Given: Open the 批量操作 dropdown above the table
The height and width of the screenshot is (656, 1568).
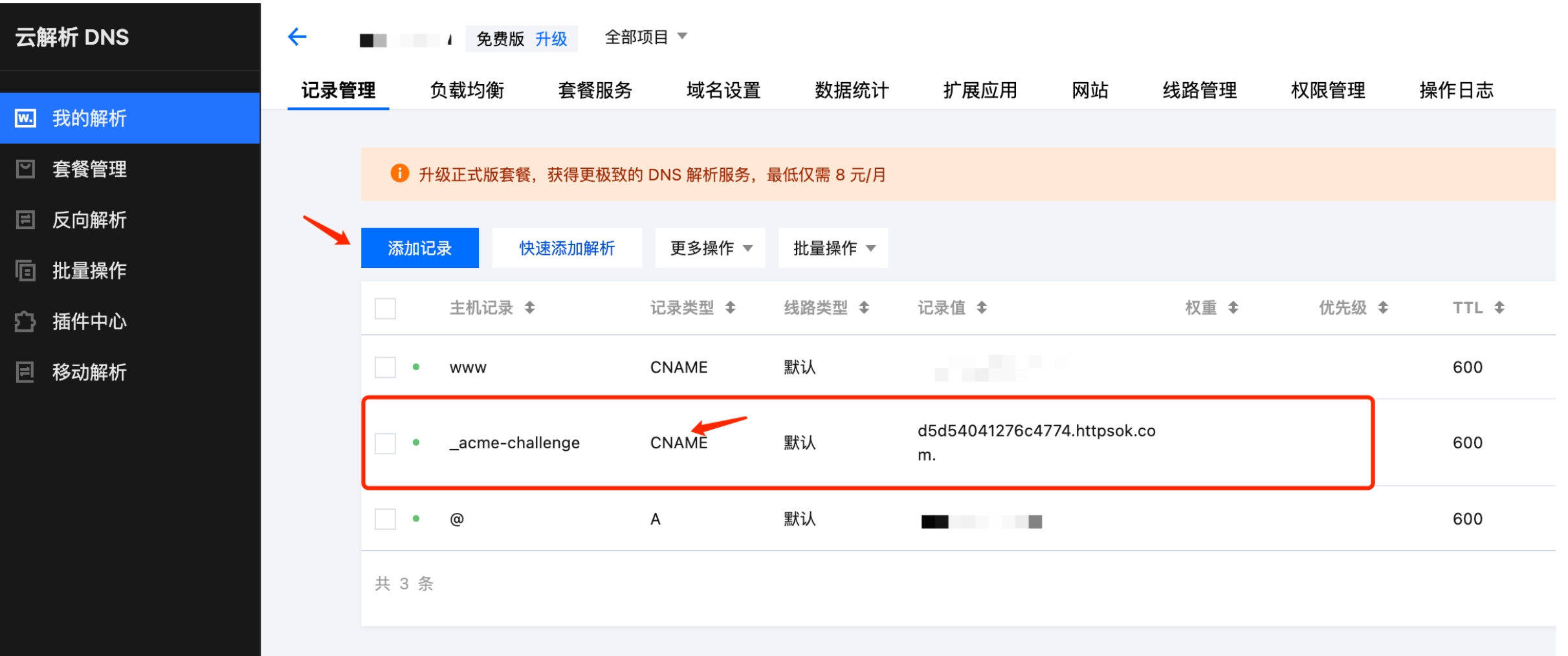Looking at the screenshot, I should coord(832,247).
